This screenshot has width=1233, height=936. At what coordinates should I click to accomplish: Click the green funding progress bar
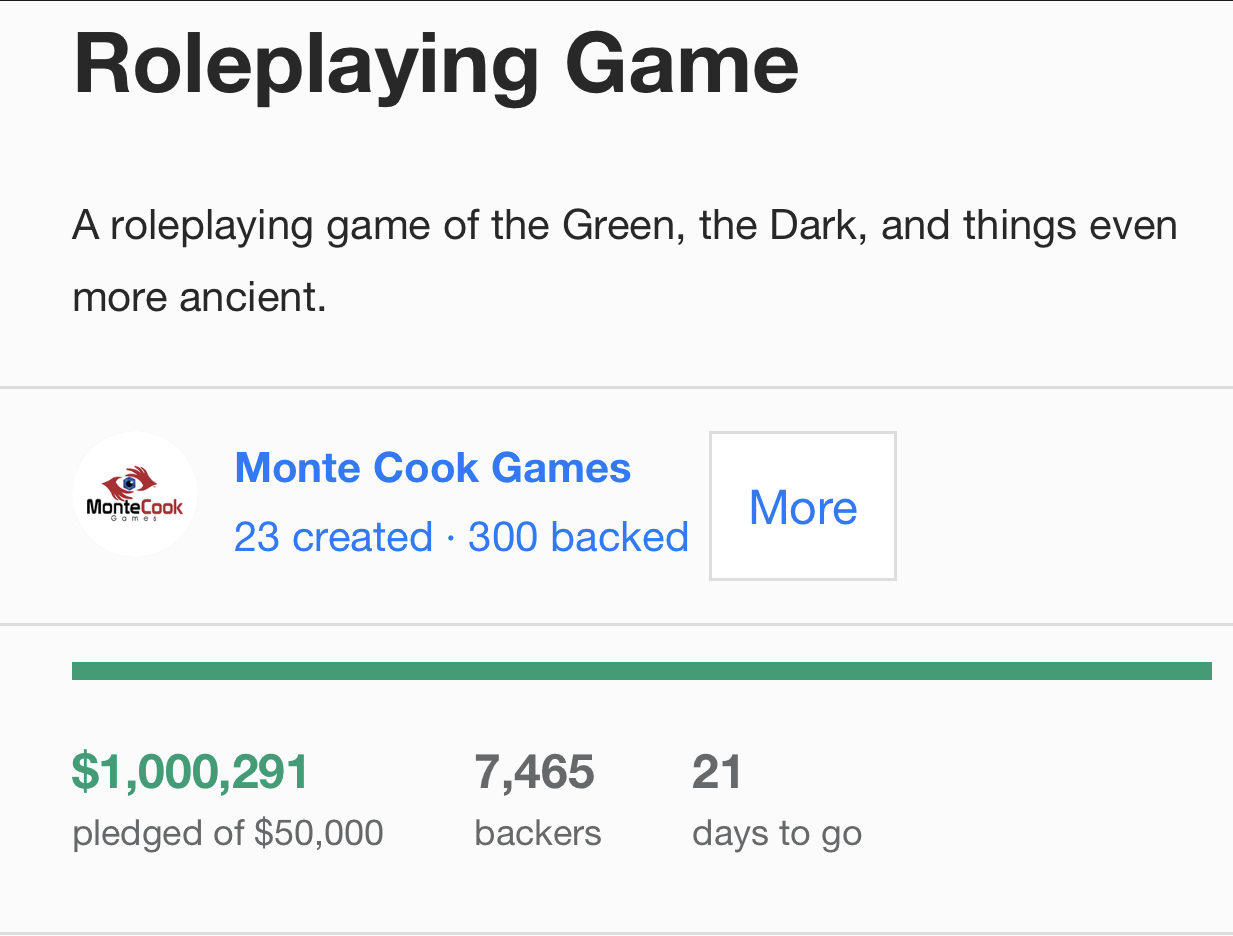click(641, 671)
